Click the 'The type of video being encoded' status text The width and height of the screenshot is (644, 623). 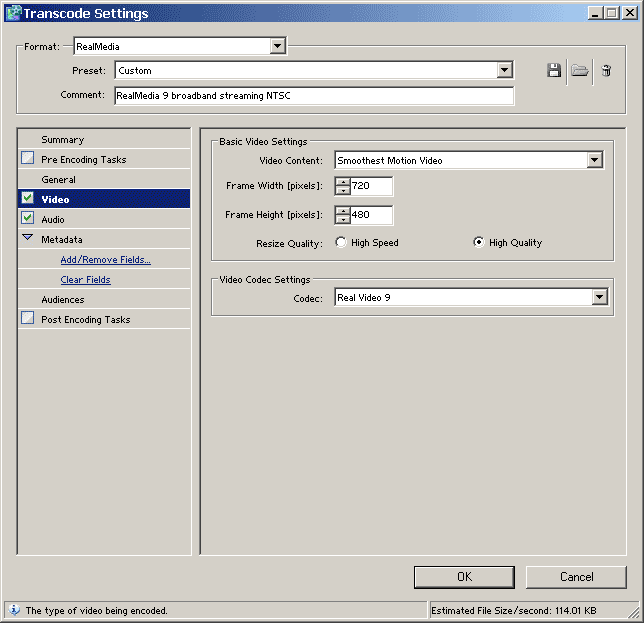point(97,611)
